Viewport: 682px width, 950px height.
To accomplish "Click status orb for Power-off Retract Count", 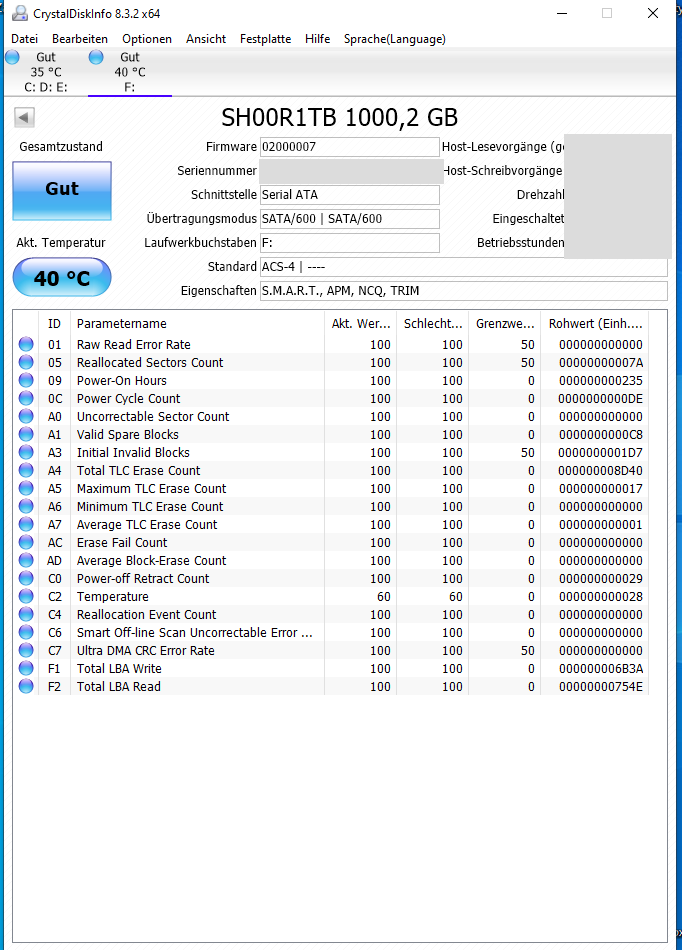I will click(26, 578).
